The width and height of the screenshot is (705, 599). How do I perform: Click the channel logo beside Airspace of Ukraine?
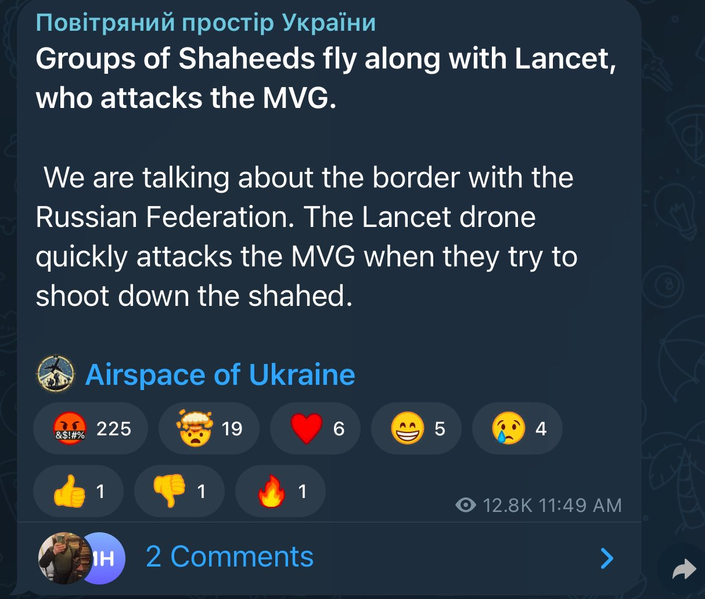tap(56, 375)
